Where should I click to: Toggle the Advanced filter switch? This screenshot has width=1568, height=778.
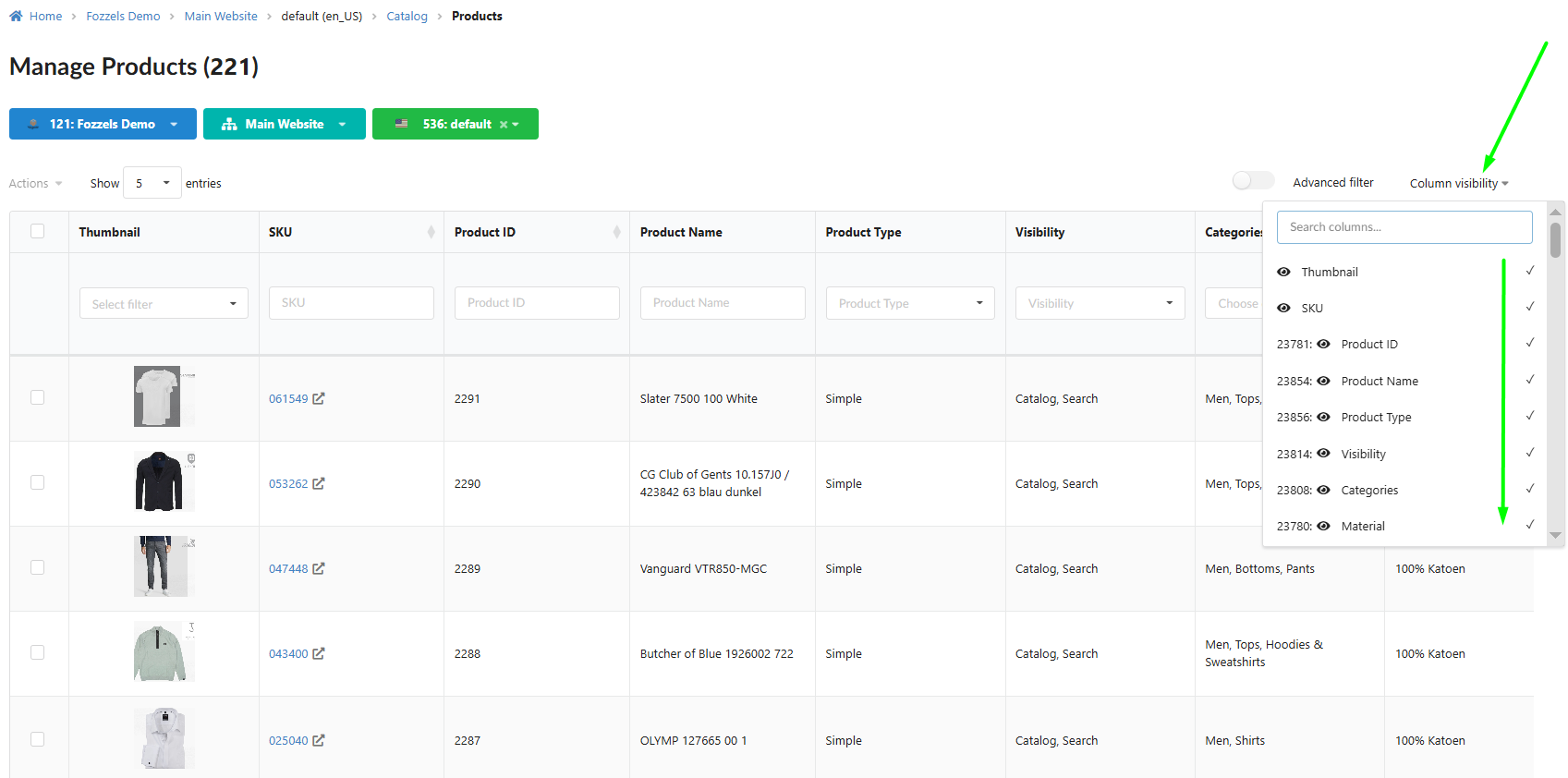[x=1253, y=181]
